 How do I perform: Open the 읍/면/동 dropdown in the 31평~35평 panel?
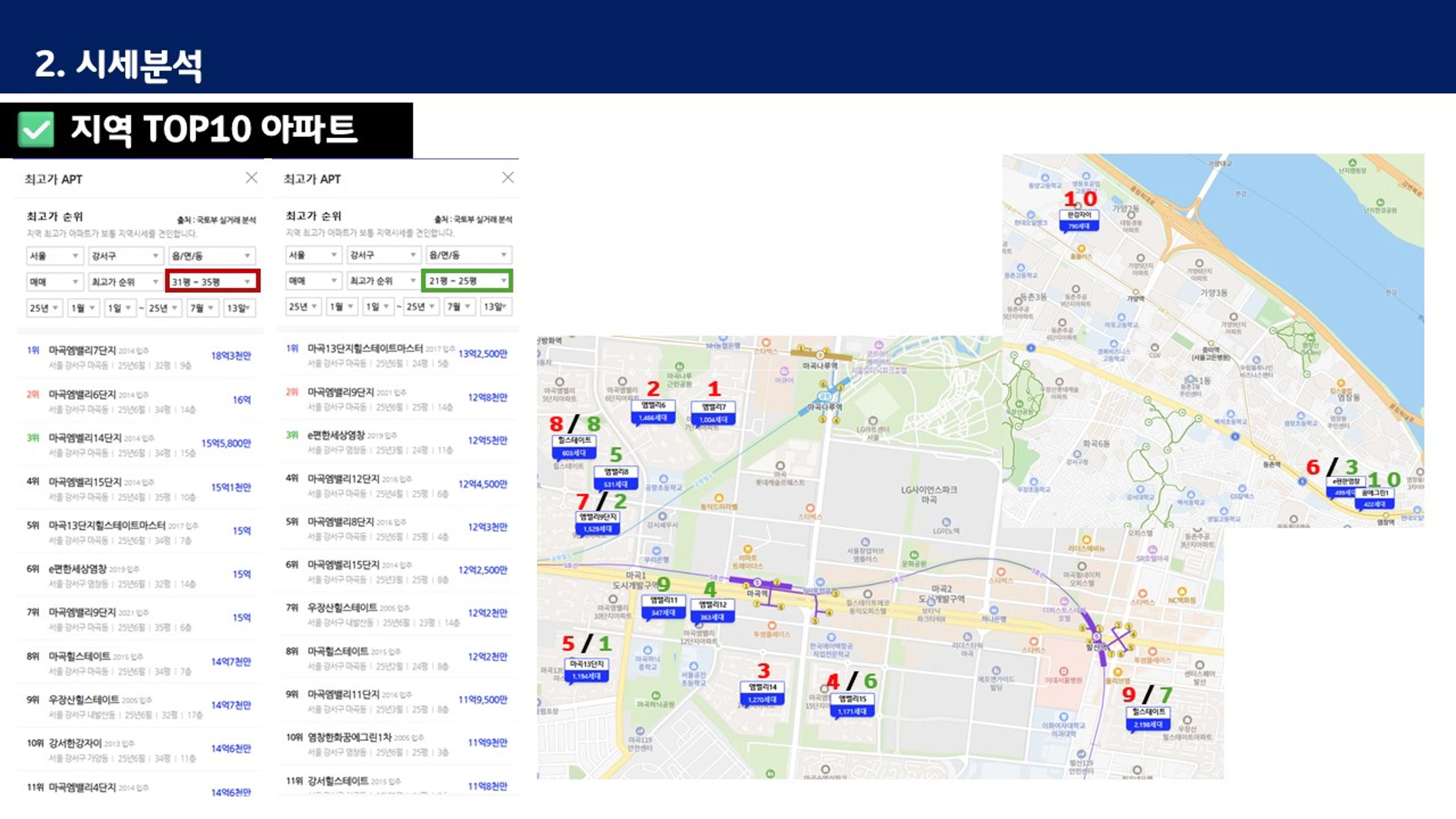(212, 256)
